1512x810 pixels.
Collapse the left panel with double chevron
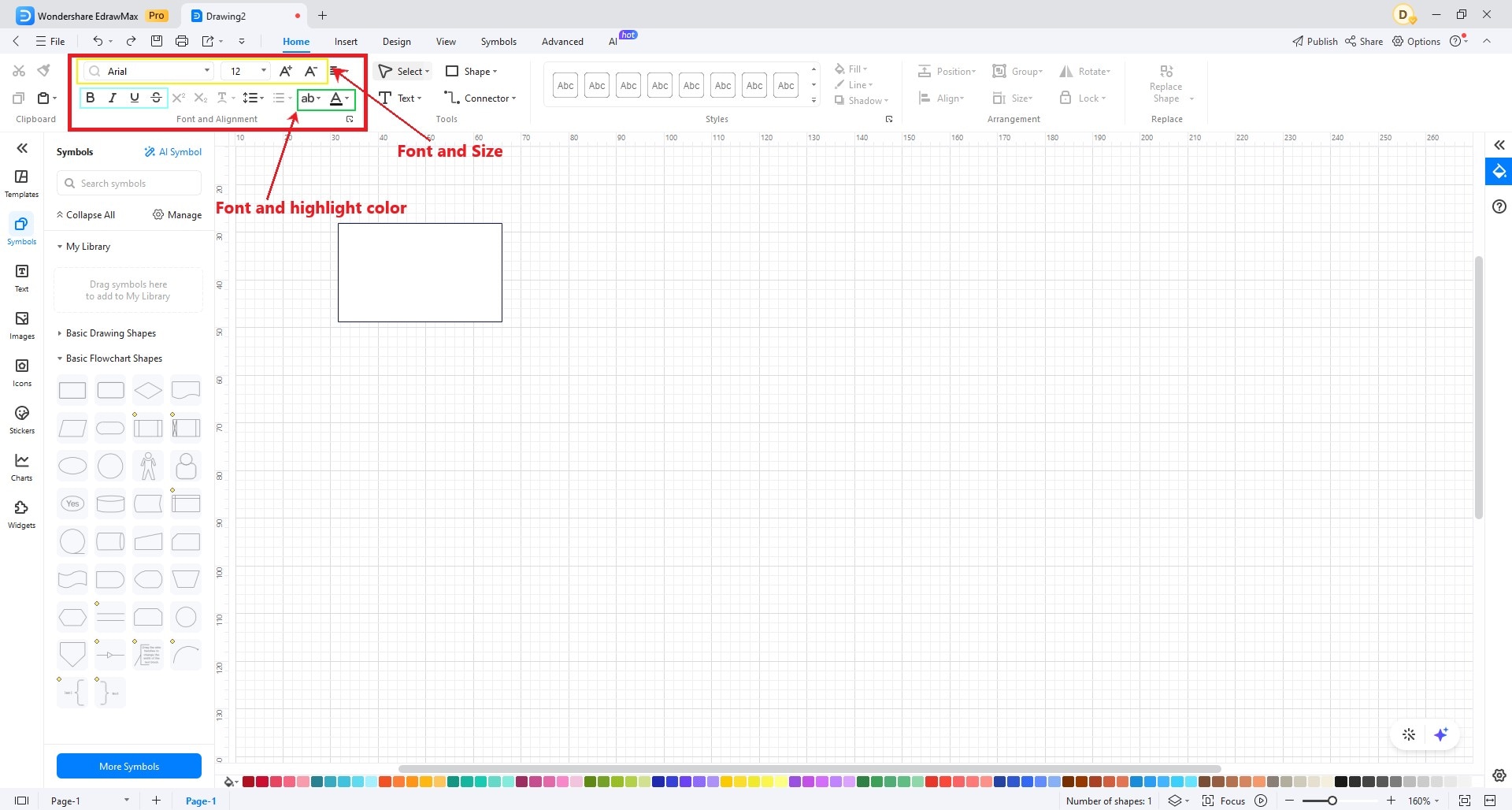point(22,148)
